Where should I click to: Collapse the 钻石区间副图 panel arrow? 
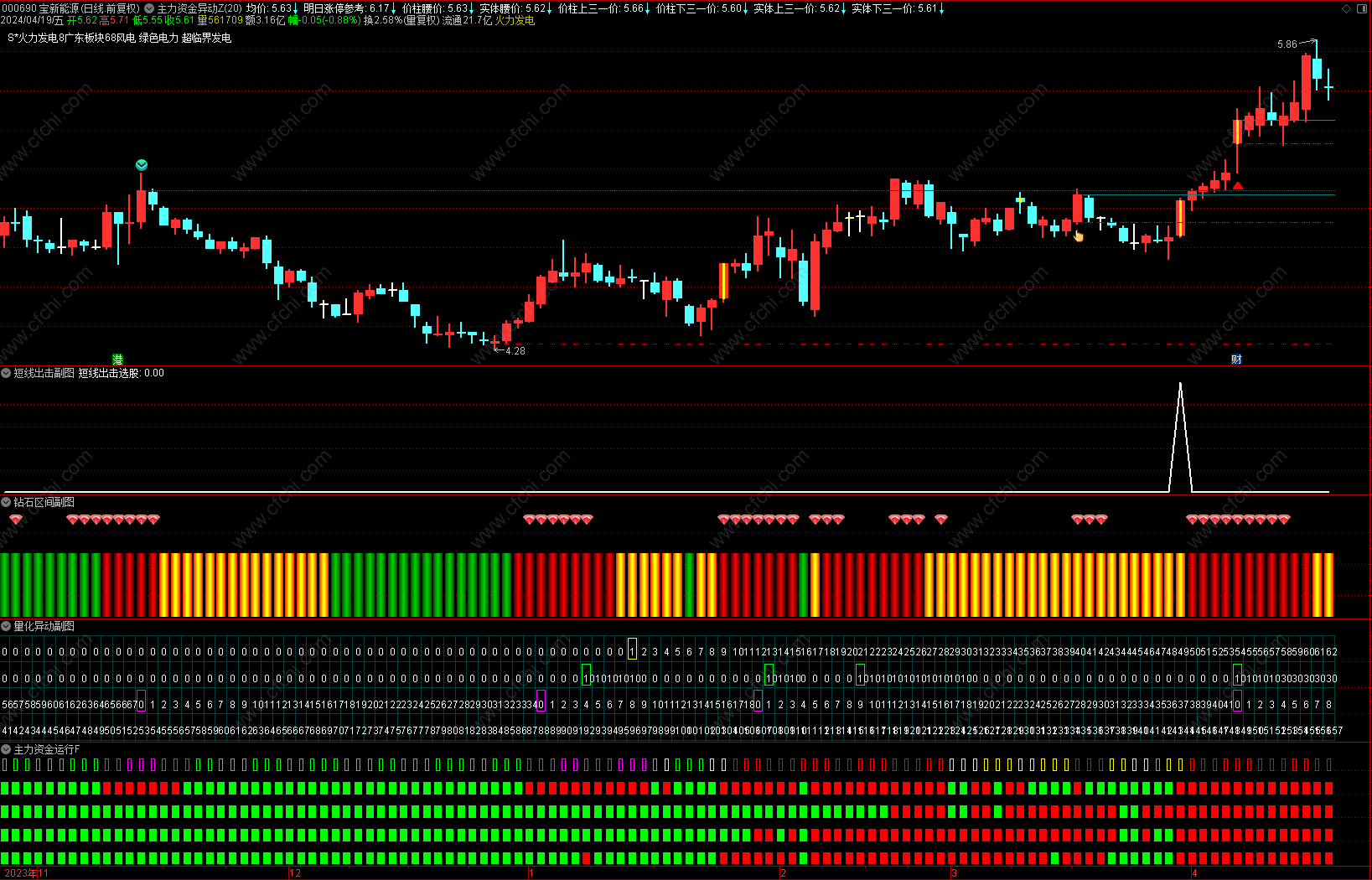(6, 502)
